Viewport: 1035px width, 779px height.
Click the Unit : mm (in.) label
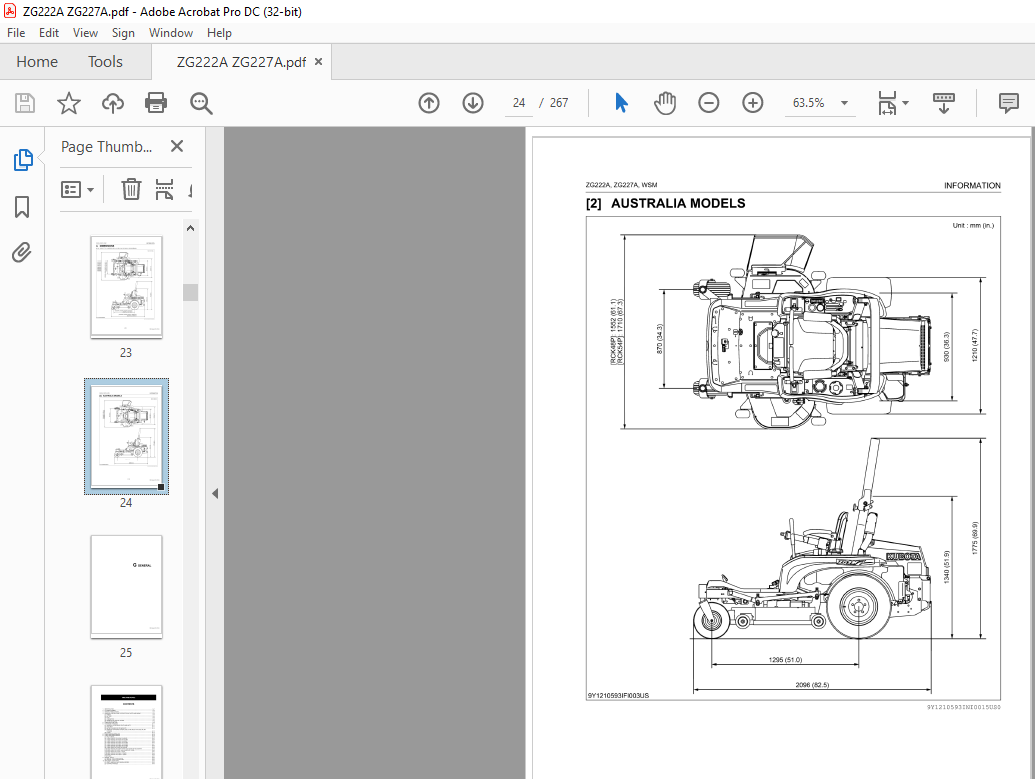(972, 225)
